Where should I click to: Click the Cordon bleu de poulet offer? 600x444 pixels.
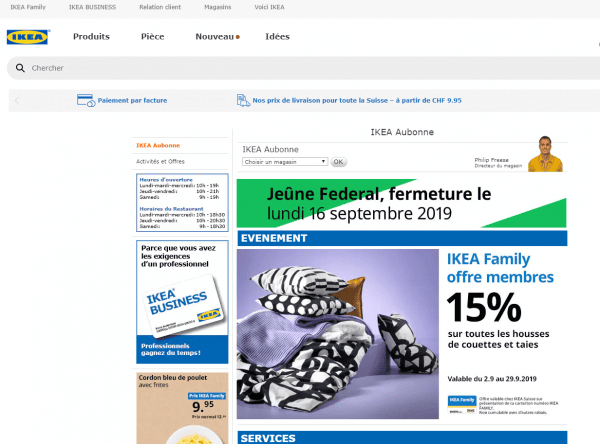click(182, 408)
